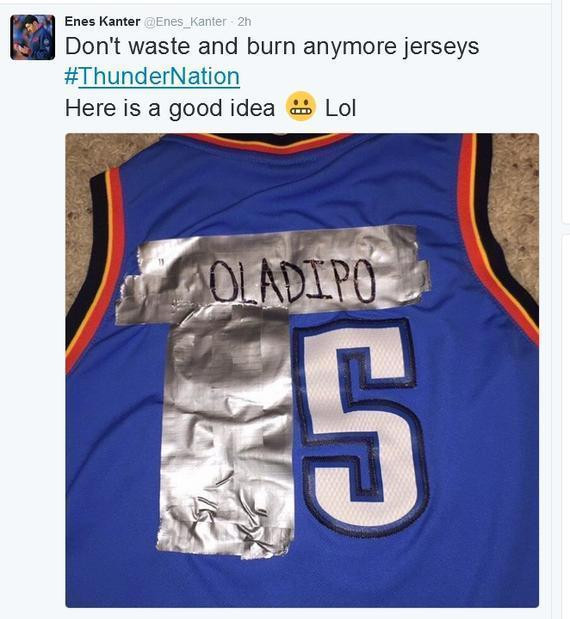Viewport: 570px width, 619px height.
Task: Click the Enes Kanter display name
Action: [x=102, y=21]
